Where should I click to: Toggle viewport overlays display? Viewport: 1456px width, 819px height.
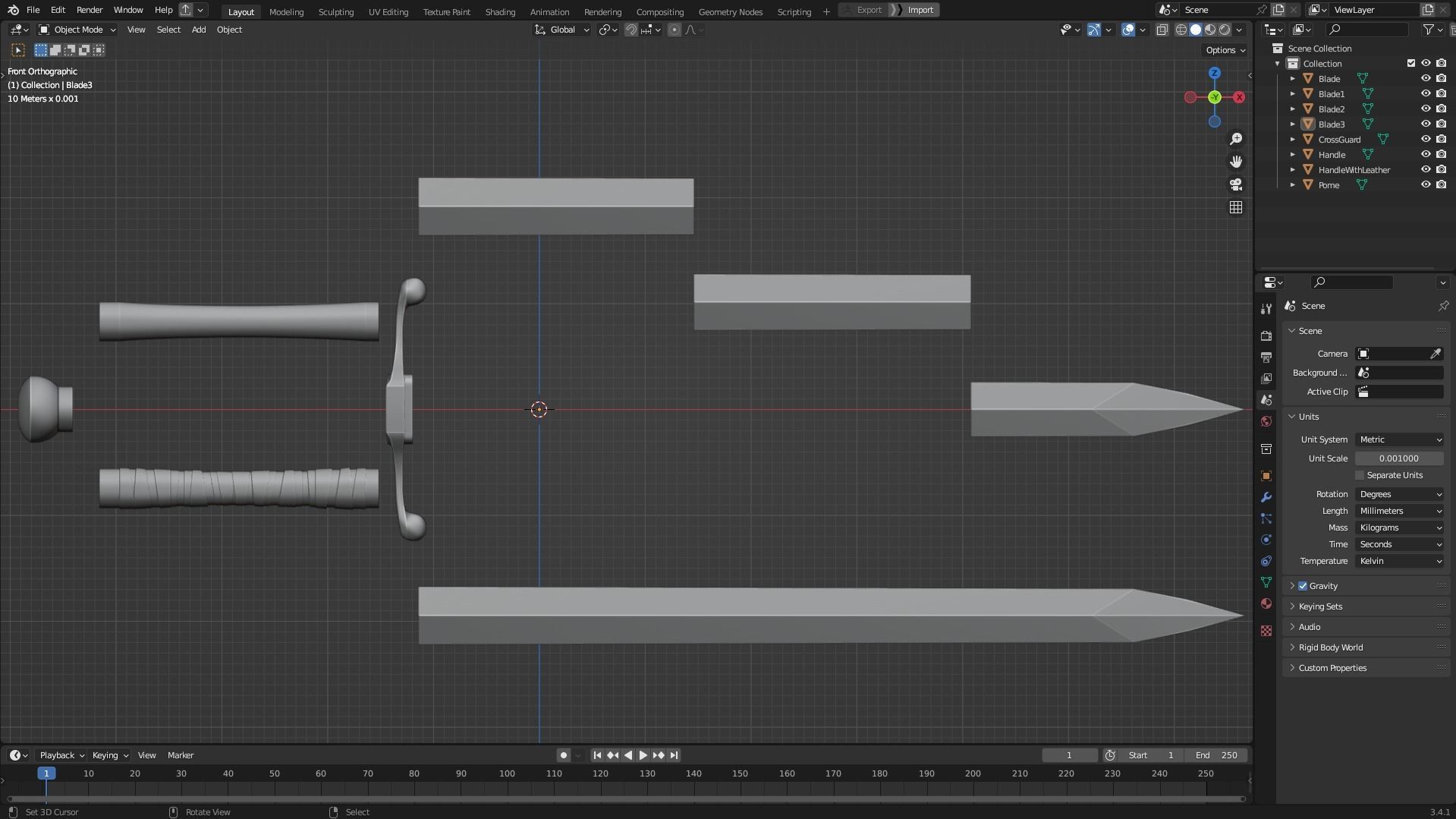click(1128, 30)
